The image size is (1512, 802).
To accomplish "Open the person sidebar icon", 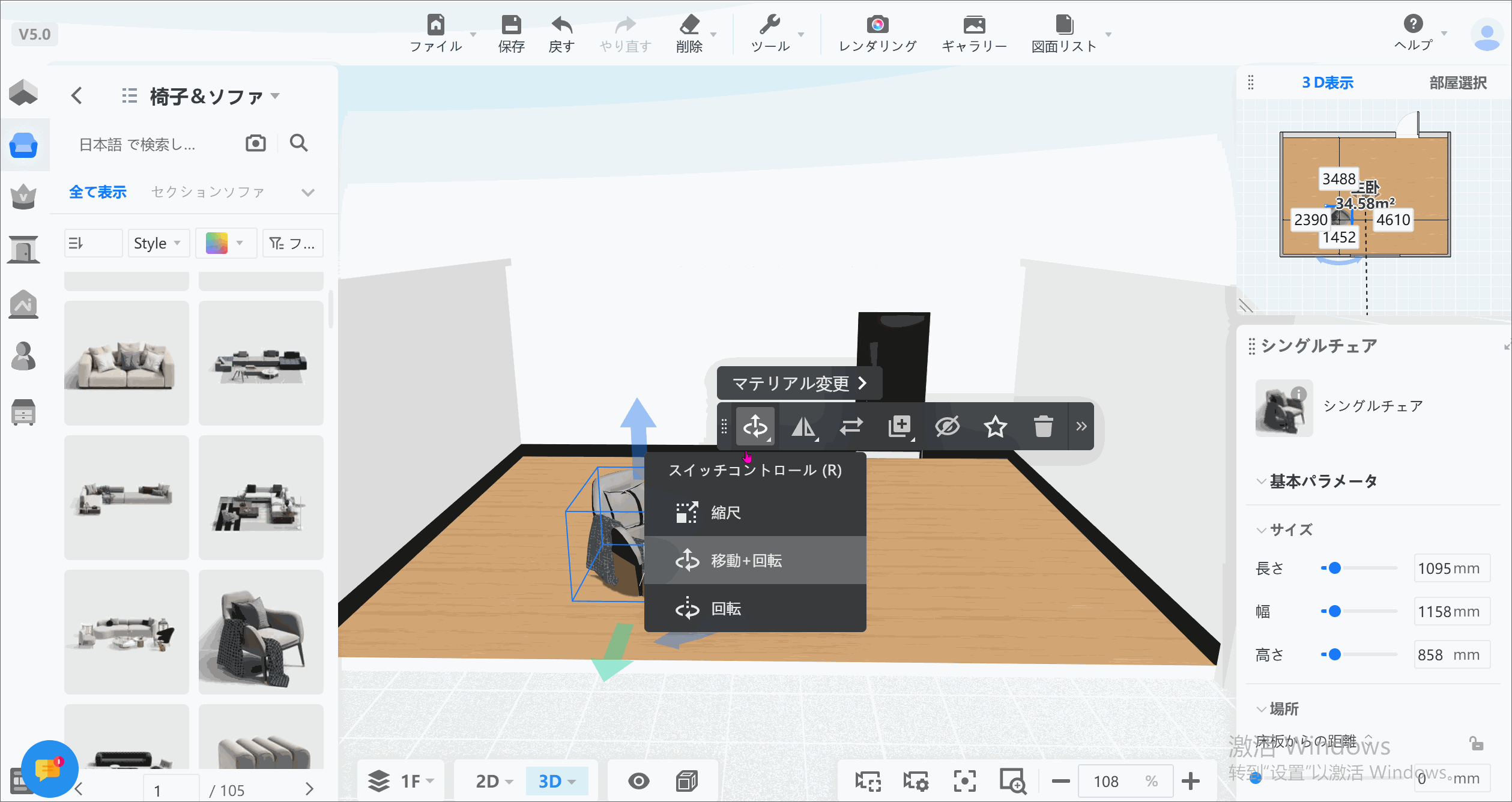I will [23, 356].
